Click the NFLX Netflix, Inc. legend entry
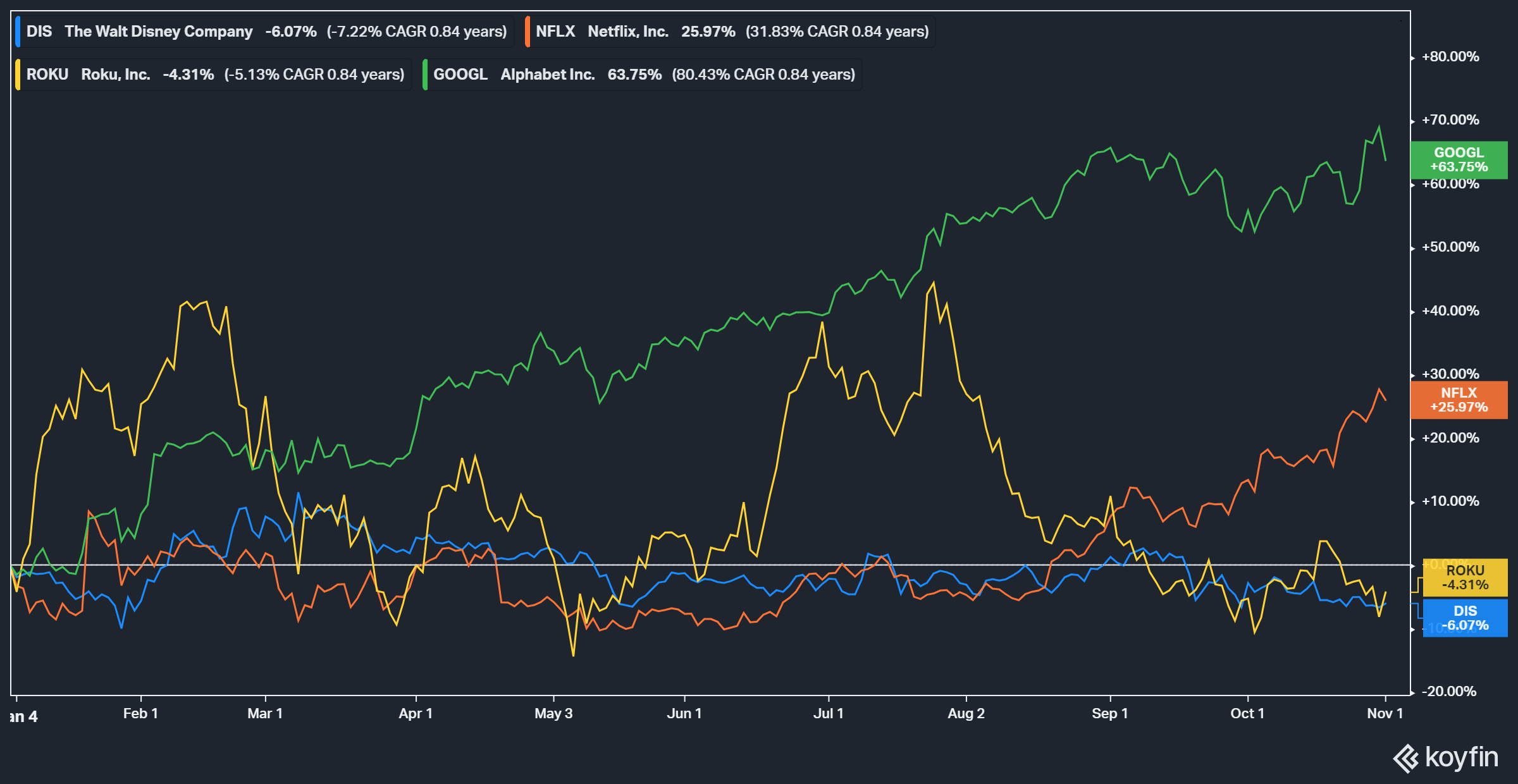Viewport: 1518px width, 784px height. (x=730, y=32)
